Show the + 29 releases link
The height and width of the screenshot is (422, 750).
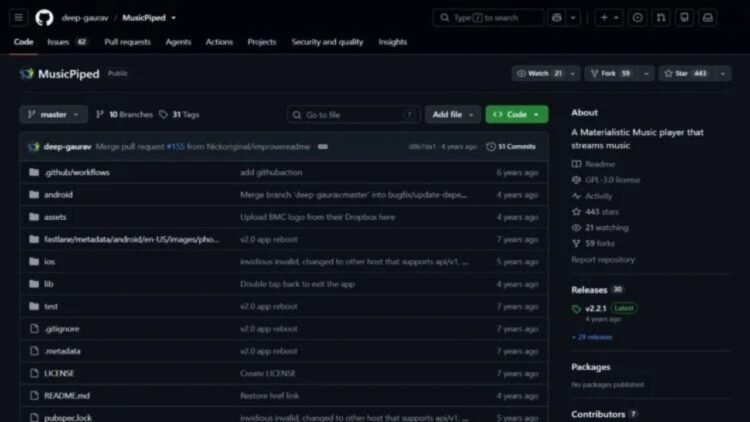(x=592, y=337)
